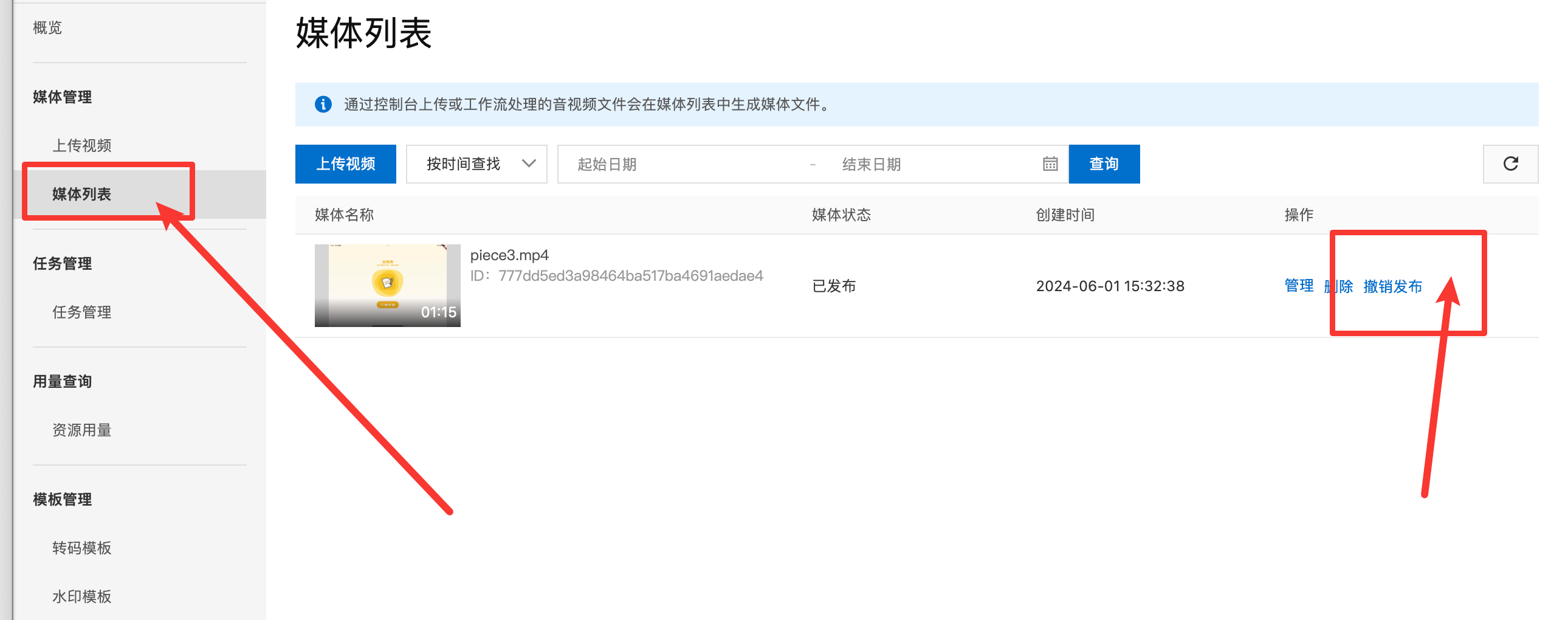Viewport: 1568px width, 620px height.
Task: Open the piece3.mp4 video thumbnail
Action: [387, 286]
